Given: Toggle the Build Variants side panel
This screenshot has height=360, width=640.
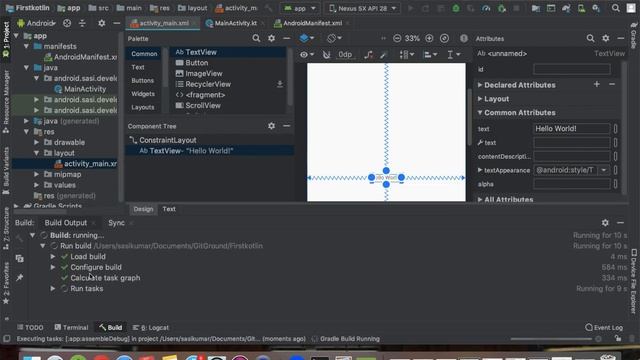Looking at the screenshot, I should point(6,171).
